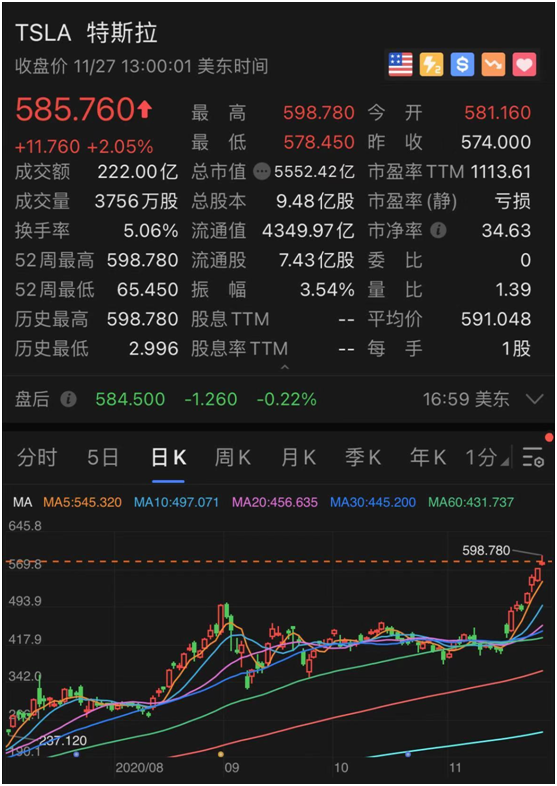The height and width of the screenshot is (786, 557).
Task: Tap the 16:59 美东 time label
Action: click(x=466, y=400)
